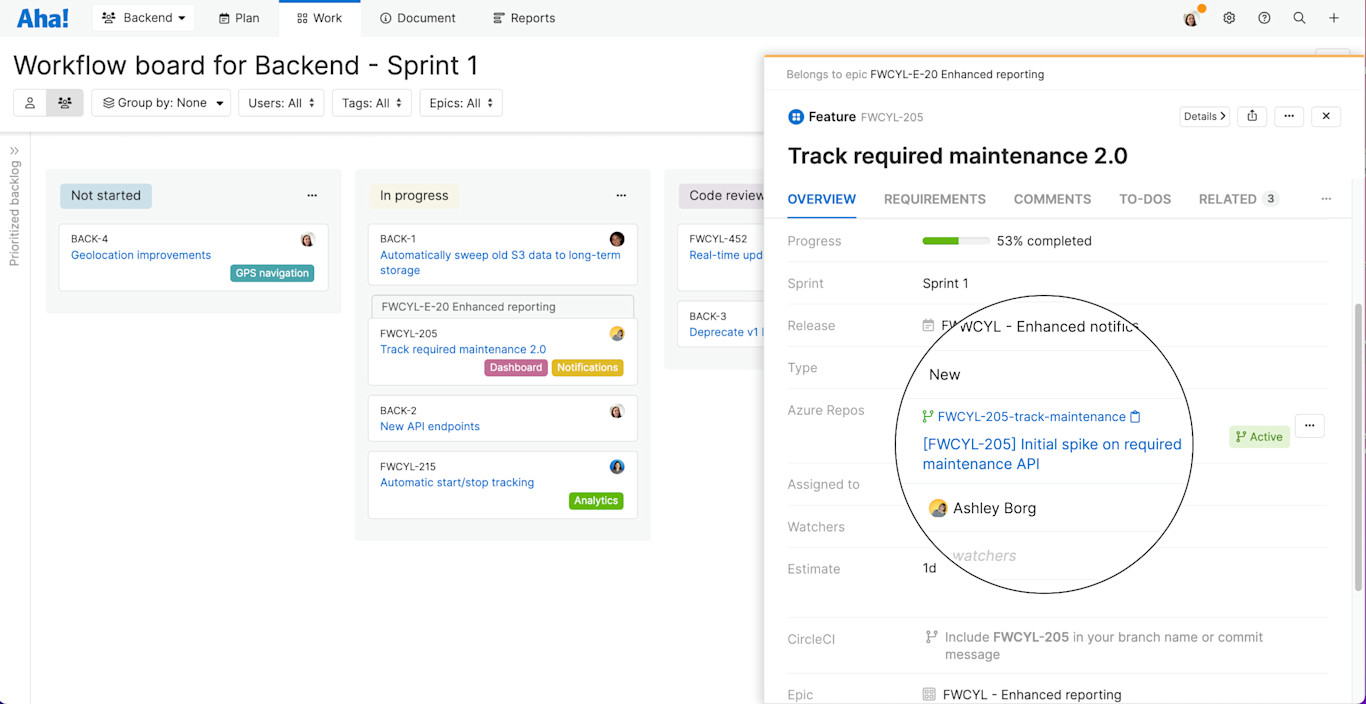Open the search magnifier icon

[x=1299, y=17]
